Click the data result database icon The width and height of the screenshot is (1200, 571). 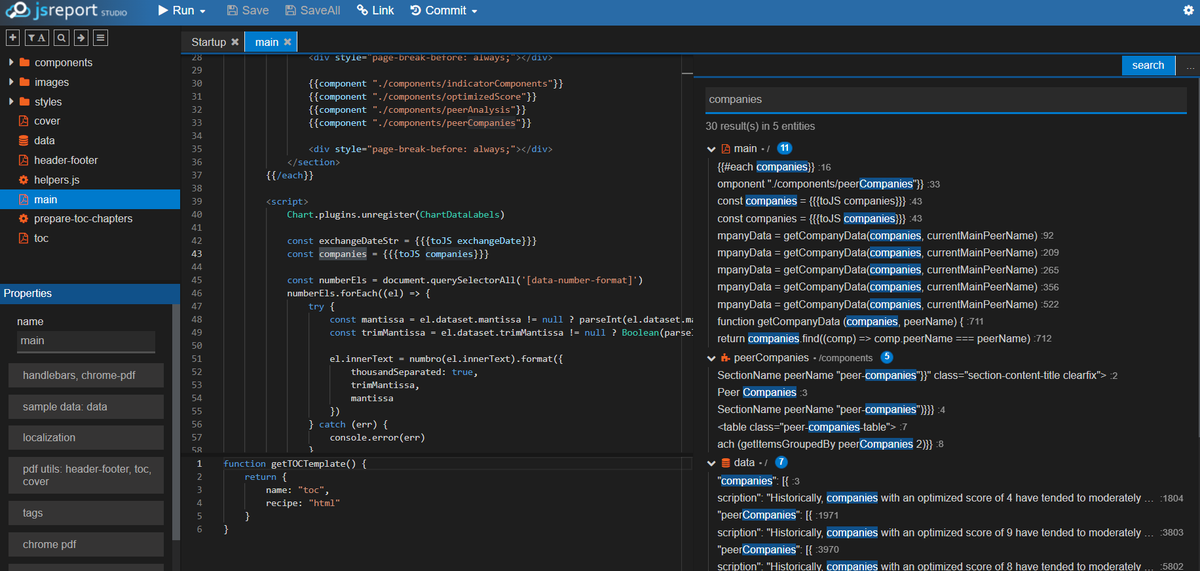(x=726, y=463)
